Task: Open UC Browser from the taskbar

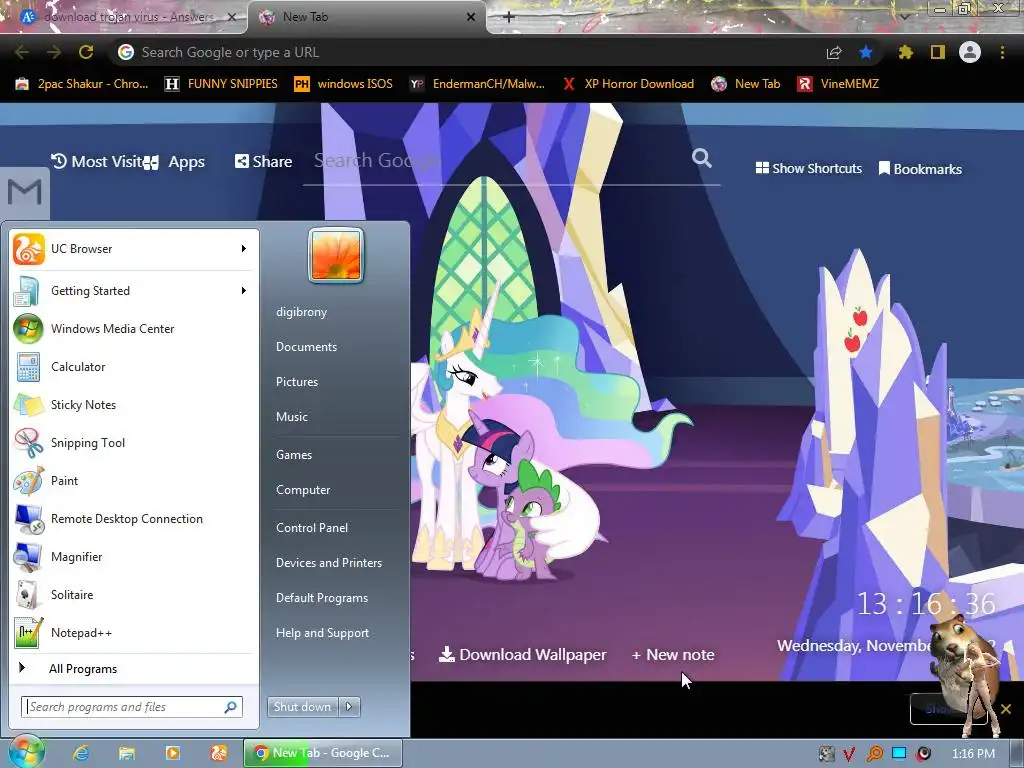Action: coord(218,753)
